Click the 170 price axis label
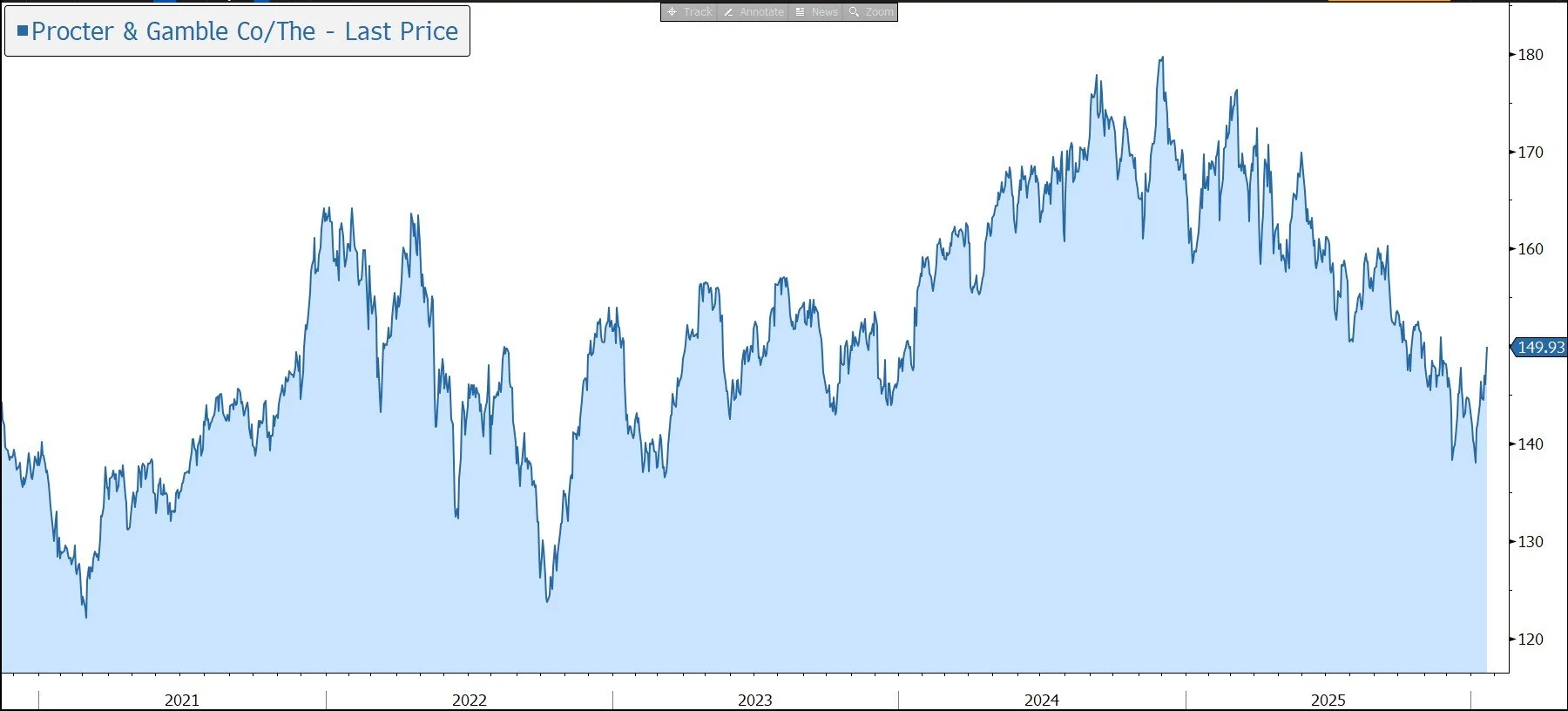1568x711 pixels. (1531, 152)
